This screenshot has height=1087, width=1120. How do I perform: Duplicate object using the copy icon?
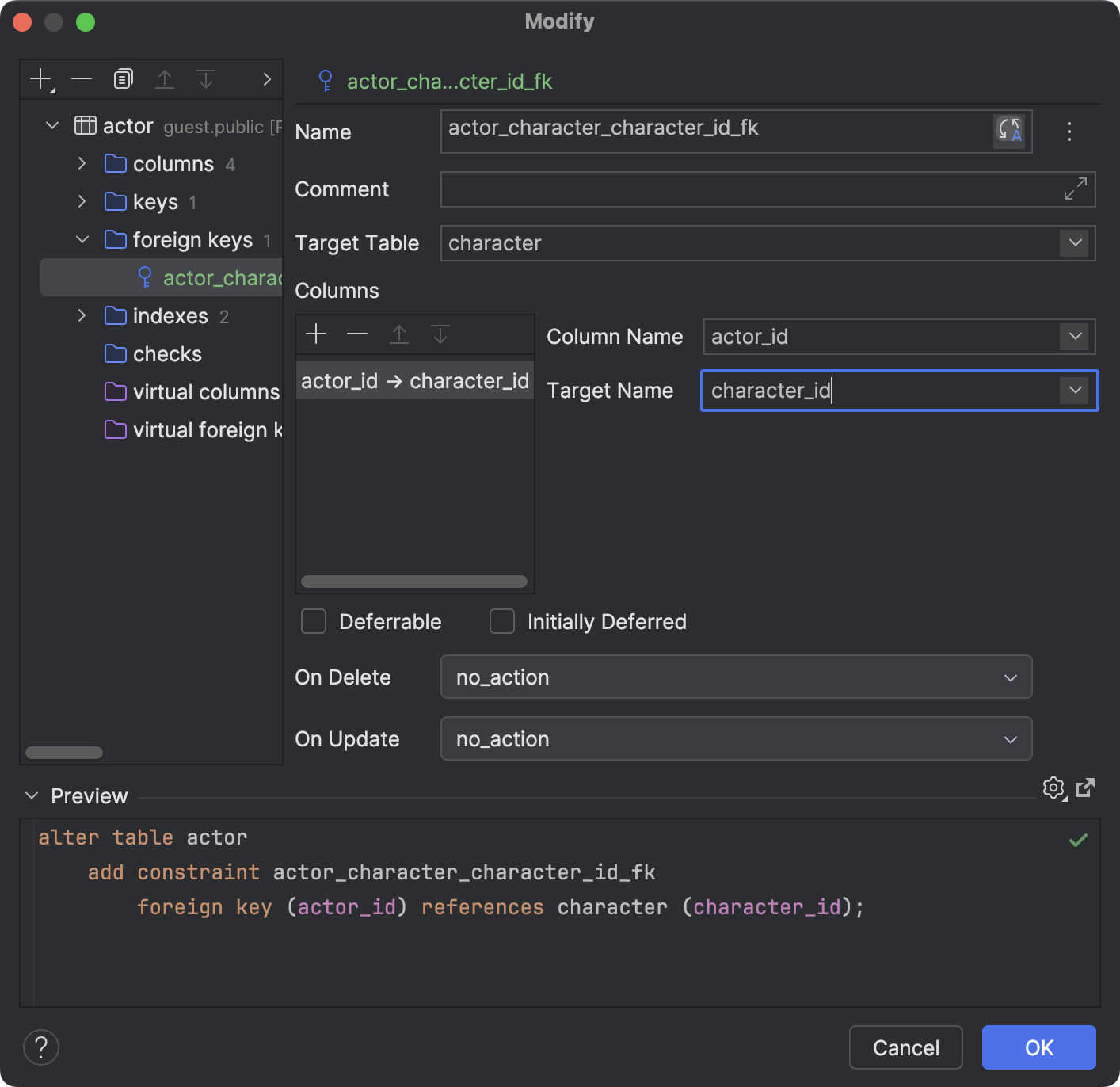pos(123,78)
